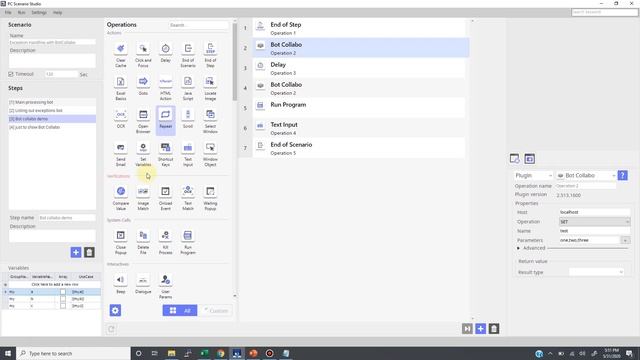The width and height of the screenshot is (640, 360).
Task: Select the Compare Value verification
Action: tap(120, 198)
